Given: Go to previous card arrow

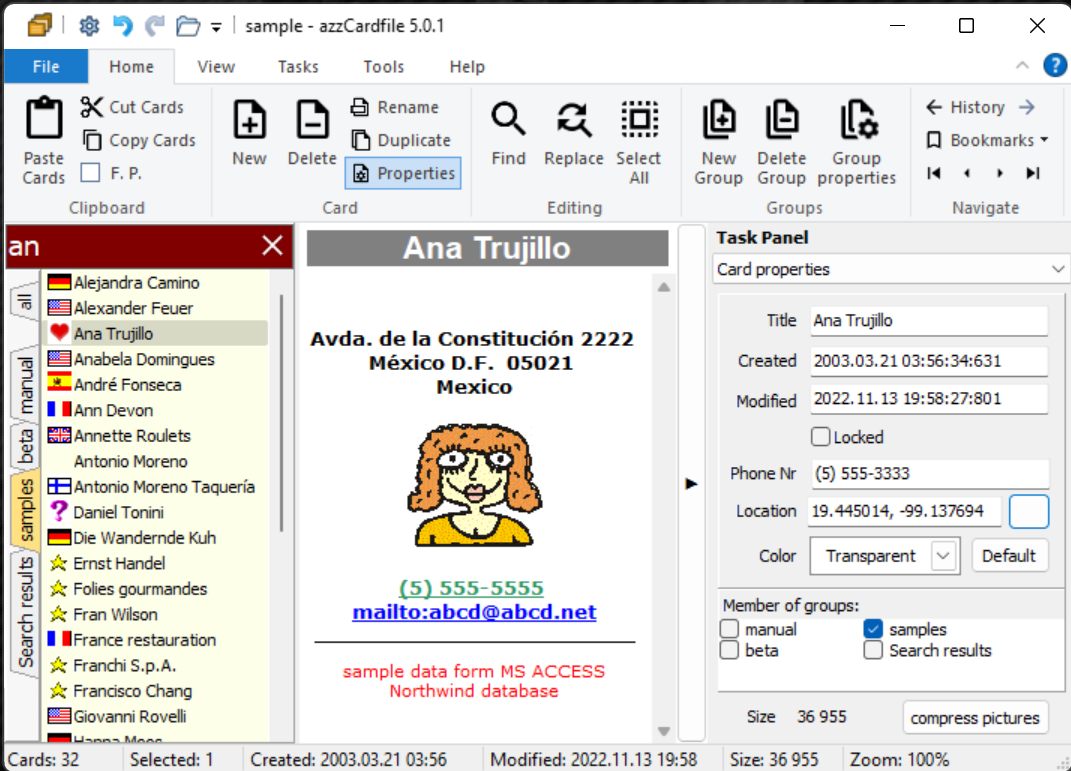Looking at the screenshot, I should (x=967, y=173).
